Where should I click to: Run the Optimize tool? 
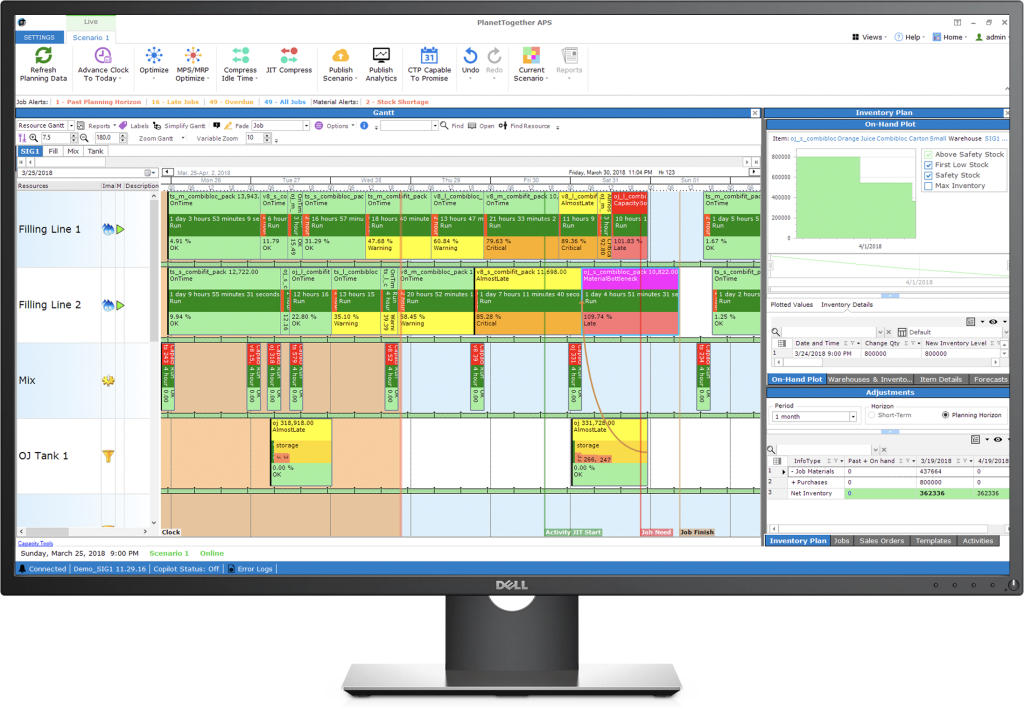154,55
